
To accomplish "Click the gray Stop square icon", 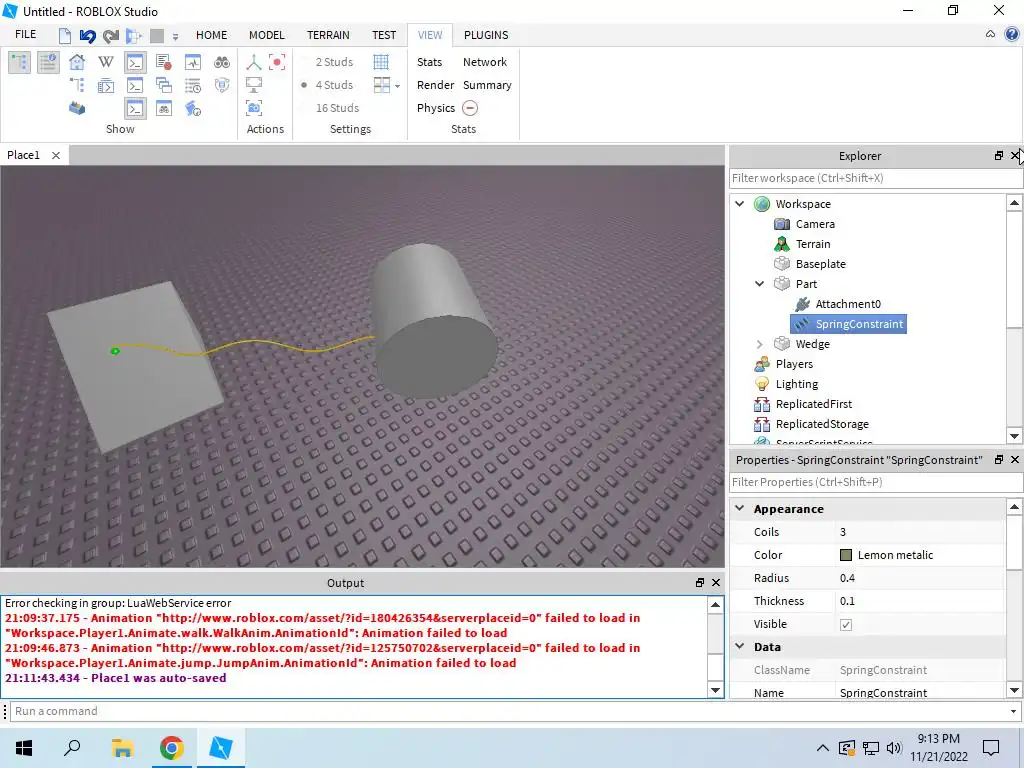I will [157, 35].
